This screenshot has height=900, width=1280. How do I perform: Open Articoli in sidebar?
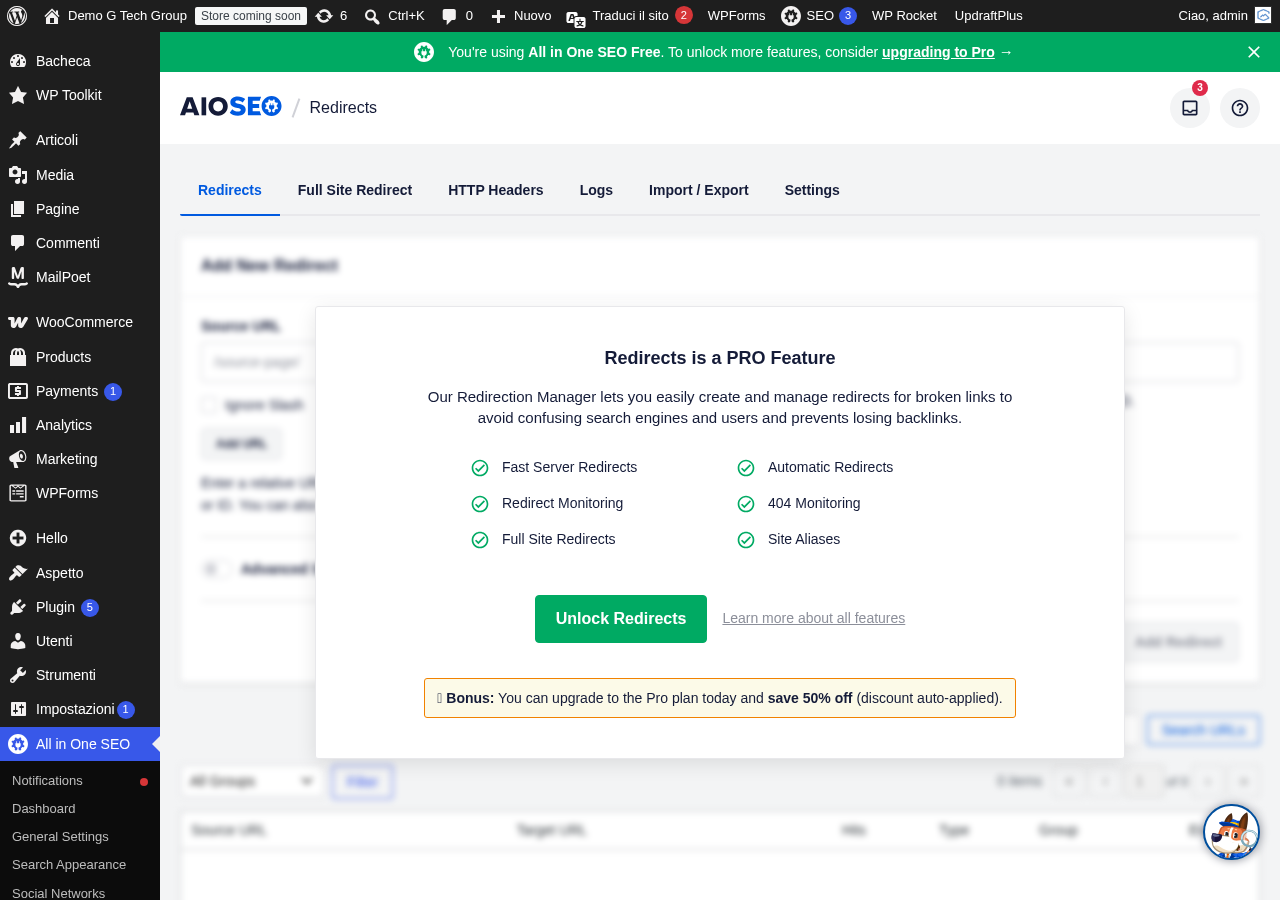point(80,140)
